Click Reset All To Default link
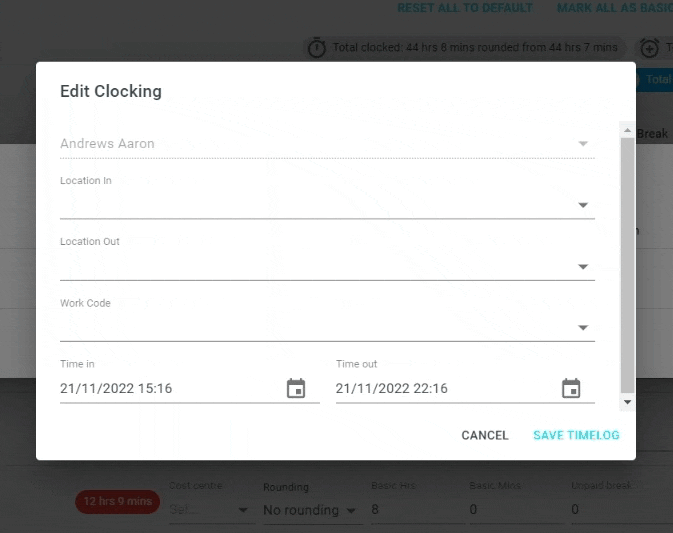673x533 pixels. tap(465, 8)
